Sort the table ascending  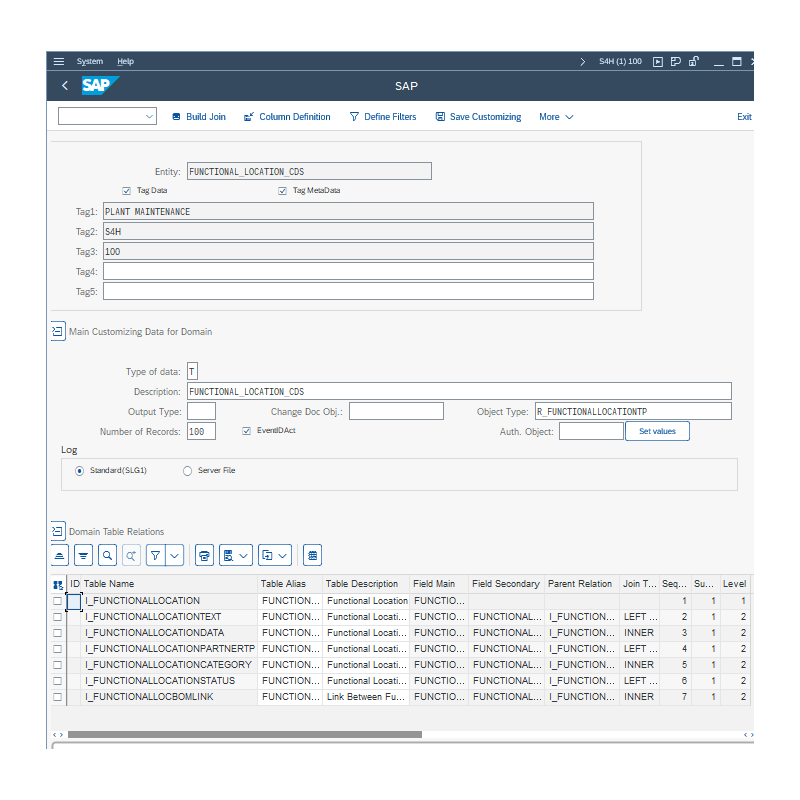coord(60,554)
